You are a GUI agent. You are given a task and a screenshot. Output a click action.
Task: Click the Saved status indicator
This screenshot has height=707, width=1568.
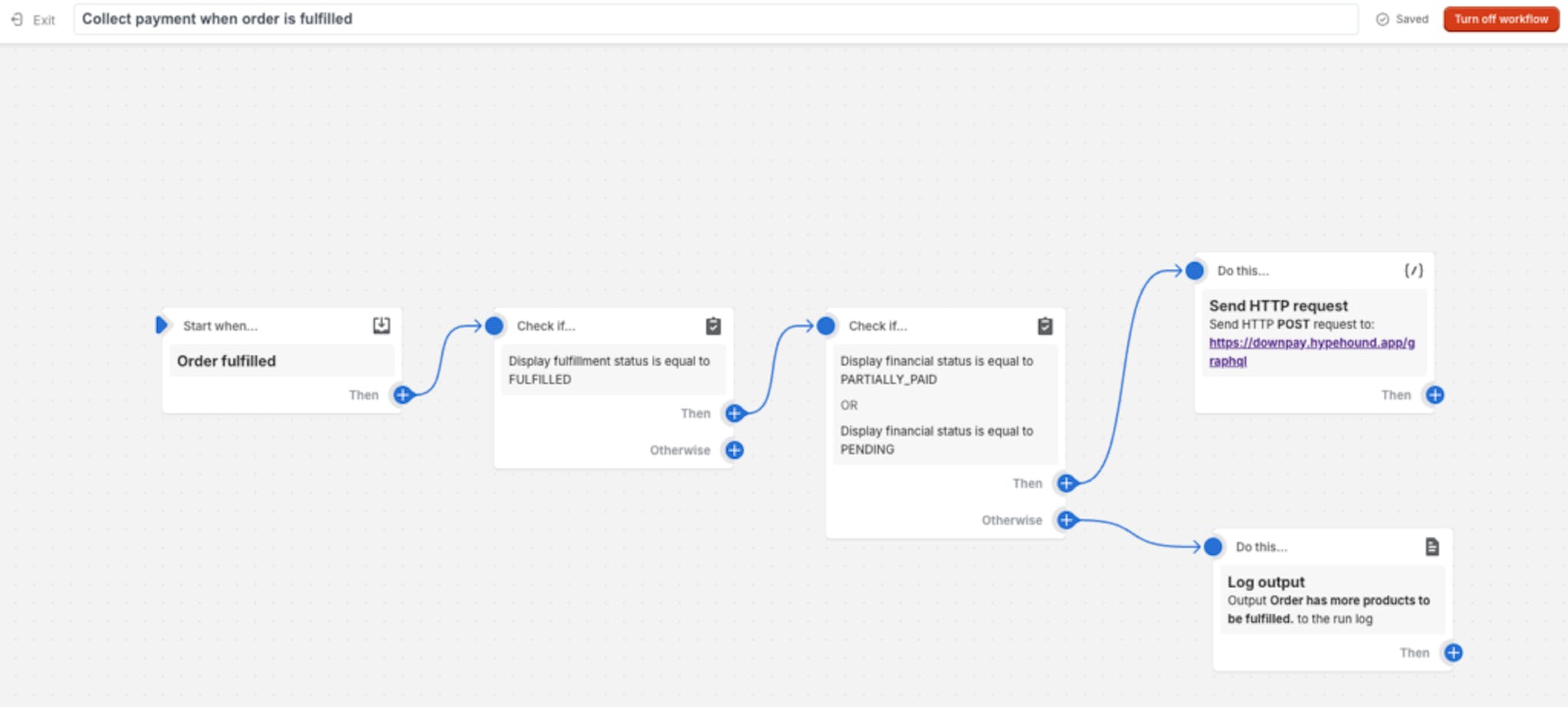pos(1402,19)
